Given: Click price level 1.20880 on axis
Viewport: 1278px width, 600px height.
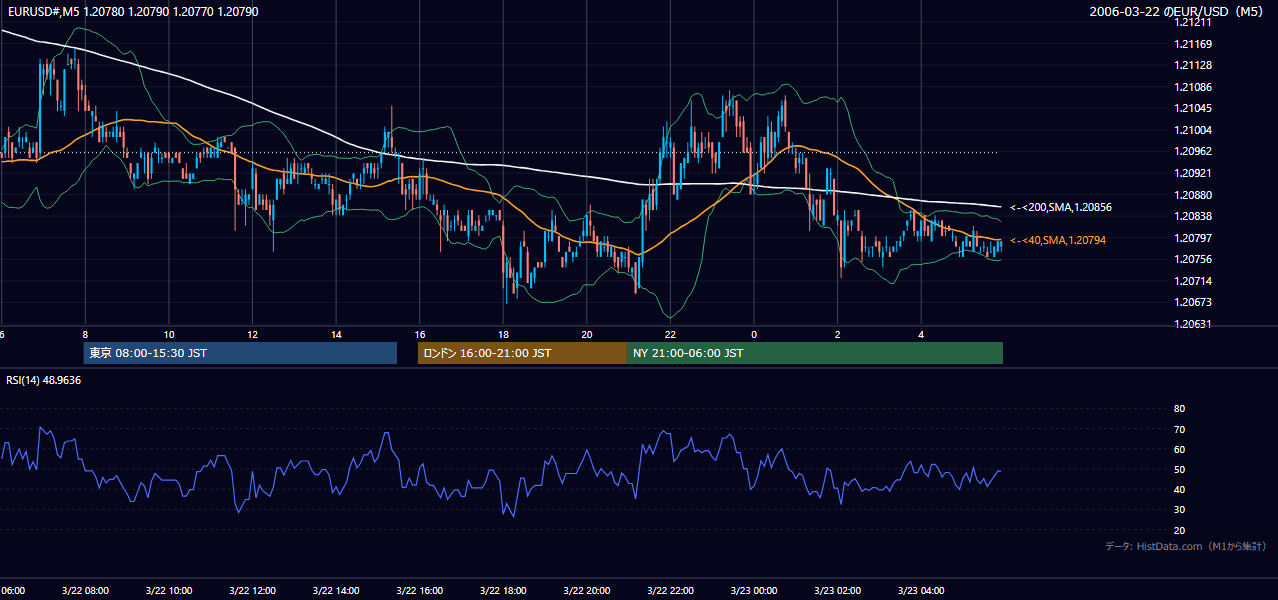Looking at the screenshot, I should [x=1192, y=195].
